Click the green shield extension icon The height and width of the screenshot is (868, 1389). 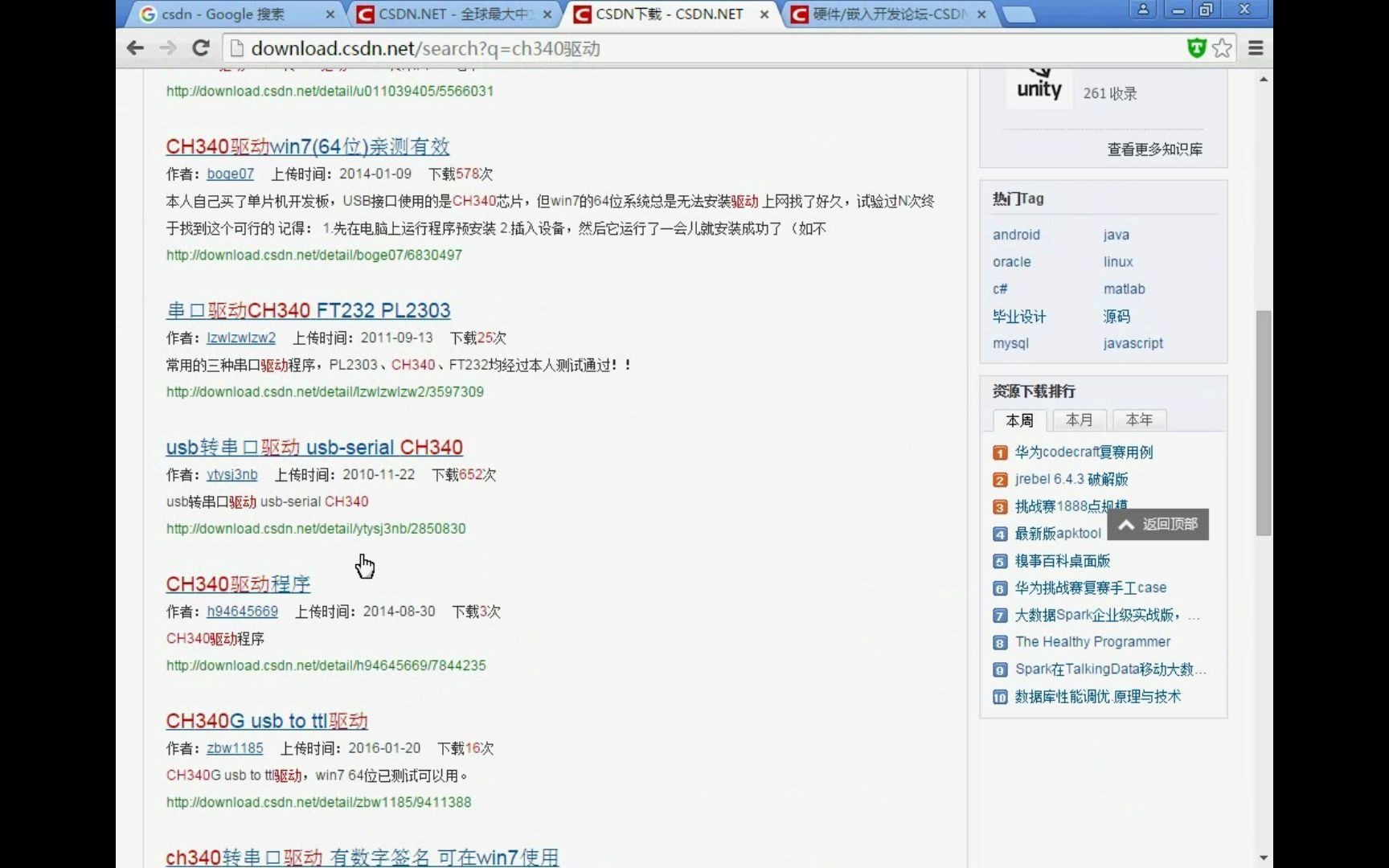(x=1197, y=48)
